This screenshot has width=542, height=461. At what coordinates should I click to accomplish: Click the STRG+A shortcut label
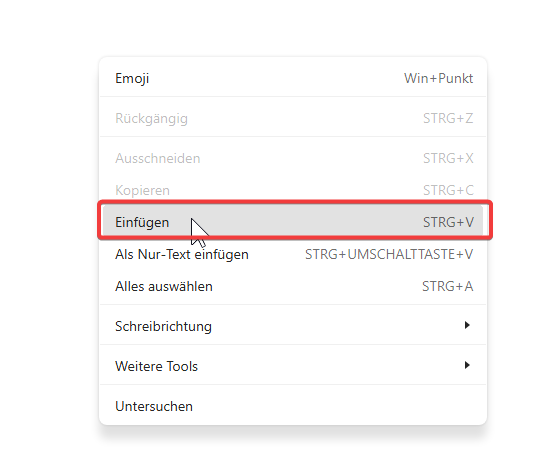pos(447,286)
